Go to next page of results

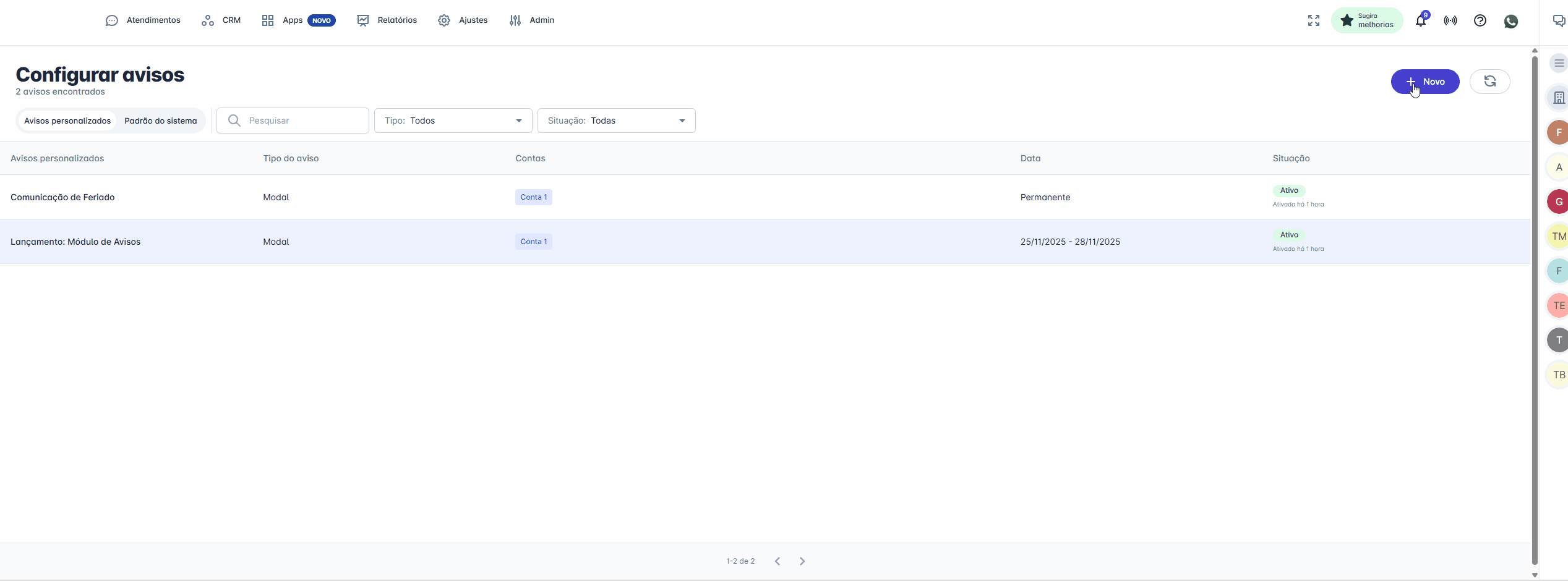[802, 561]
